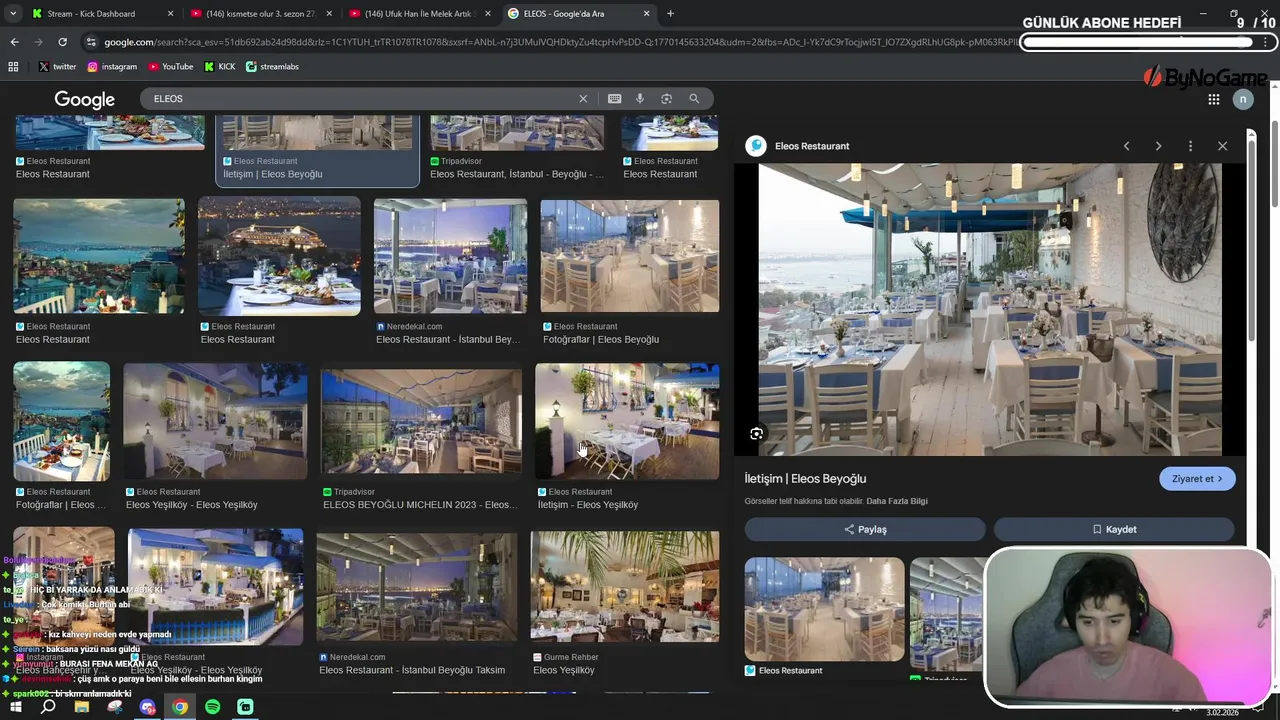Focus the ELEOS search input field
This screenshot has width=1280, height=720.
tap(360, 98)
